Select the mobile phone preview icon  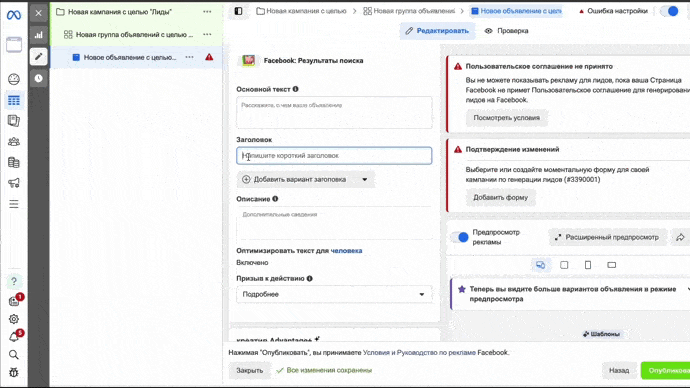[587, 265]
